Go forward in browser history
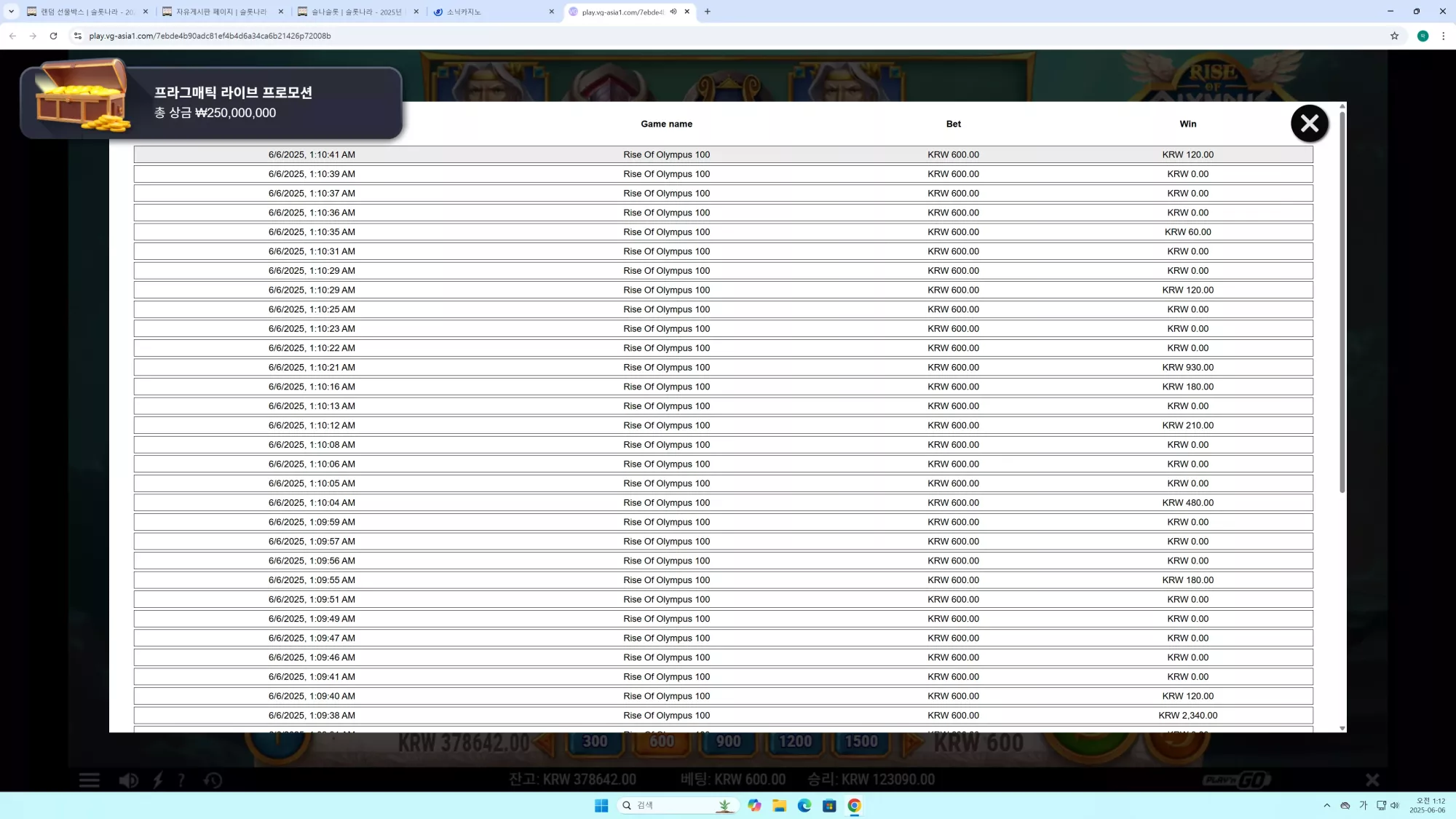Screen dimensions: 1456x819 33,36
